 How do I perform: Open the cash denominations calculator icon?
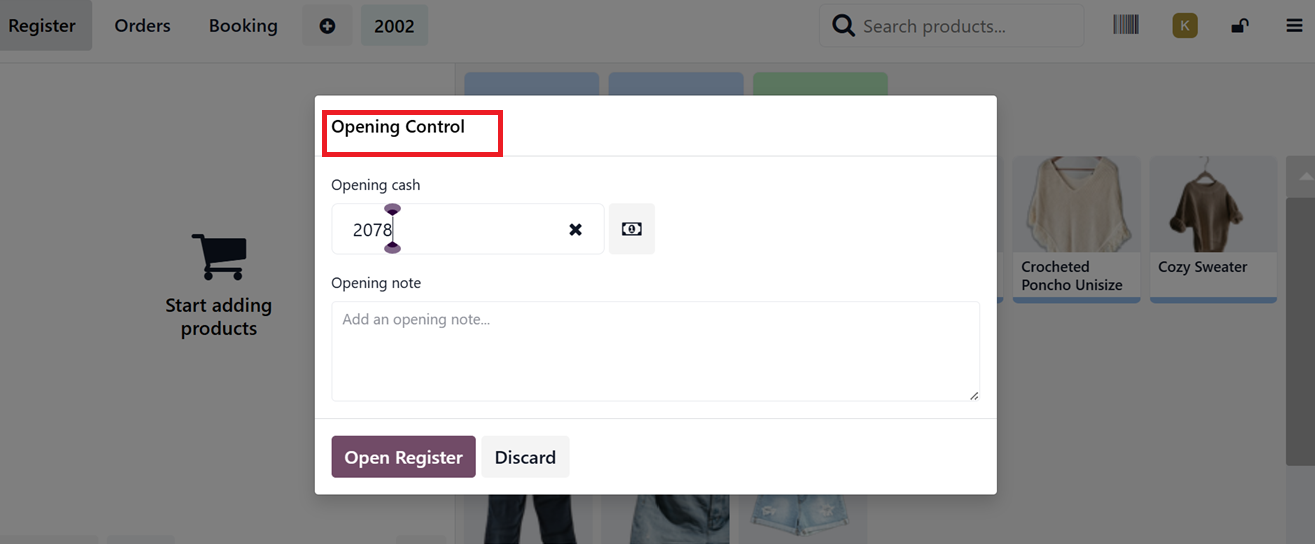point(631,229)
